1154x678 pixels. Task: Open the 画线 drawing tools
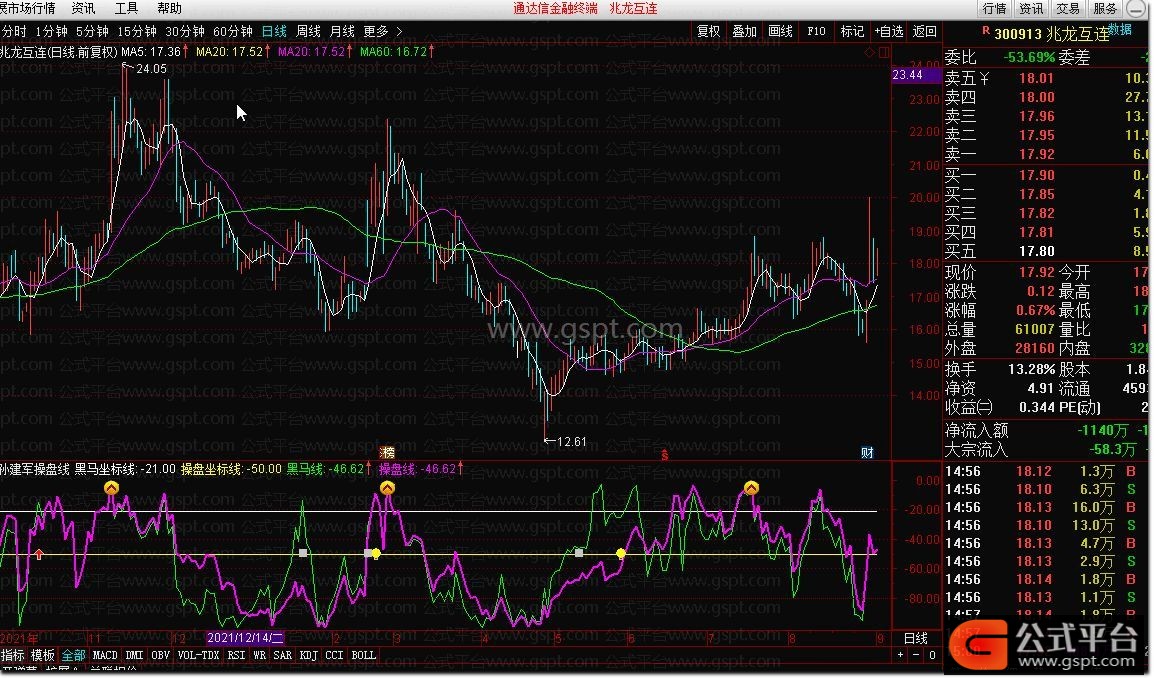click(x=780, y=31)
